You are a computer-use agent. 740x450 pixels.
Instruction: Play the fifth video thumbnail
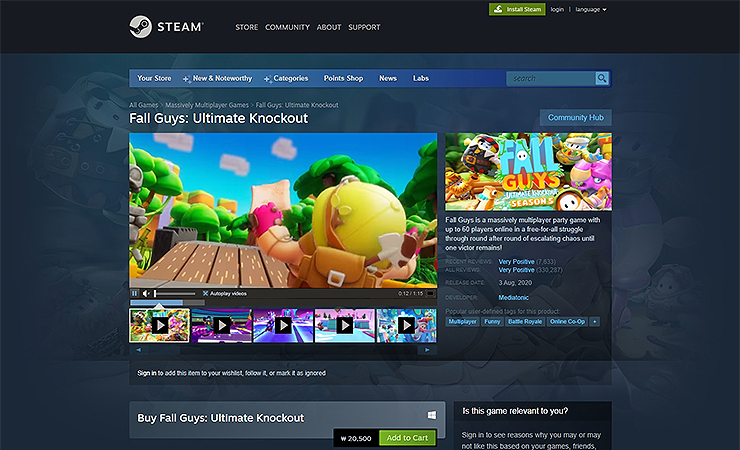(406, 325)
